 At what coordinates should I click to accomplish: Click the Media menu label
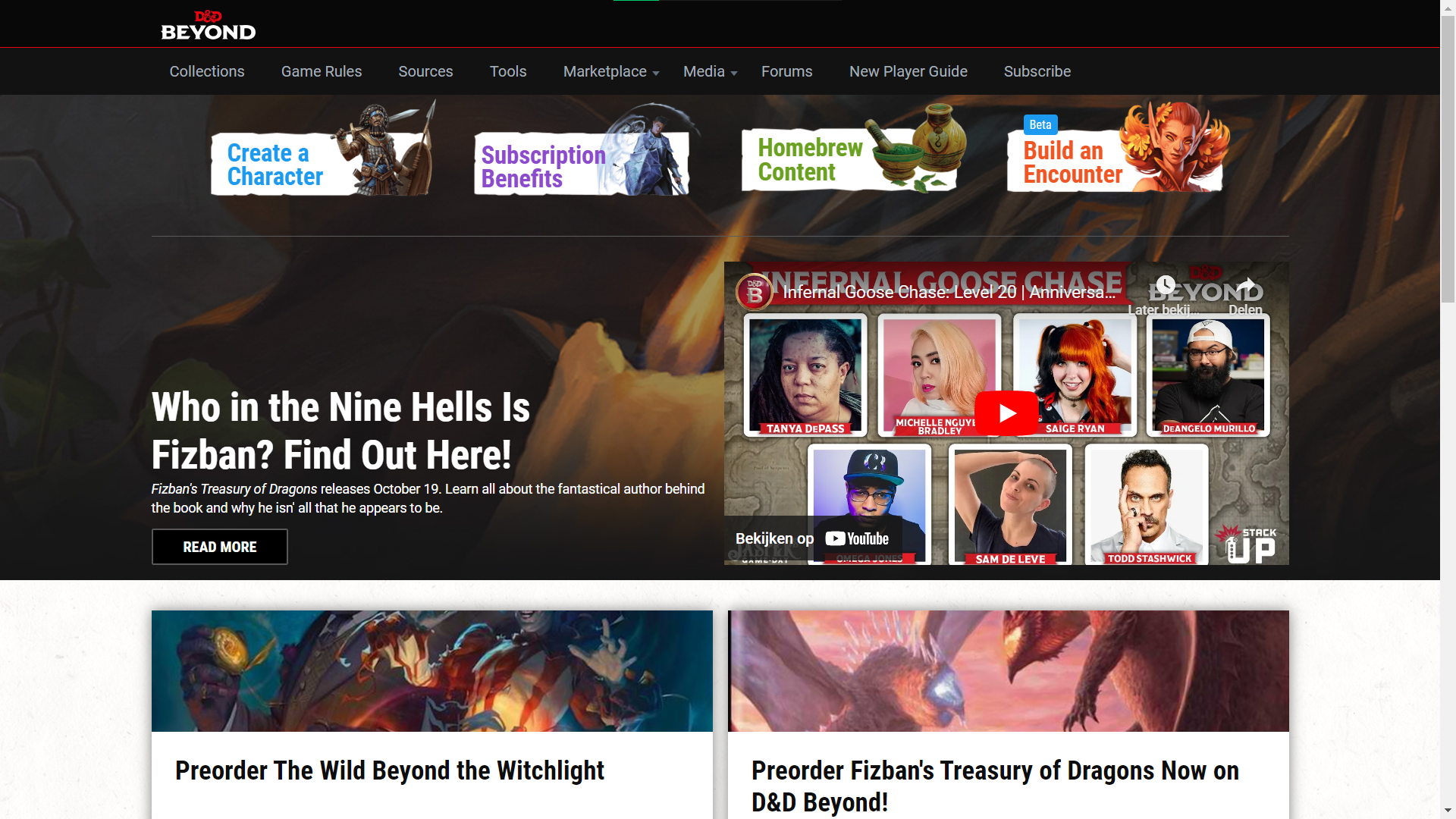click(704, 71)
